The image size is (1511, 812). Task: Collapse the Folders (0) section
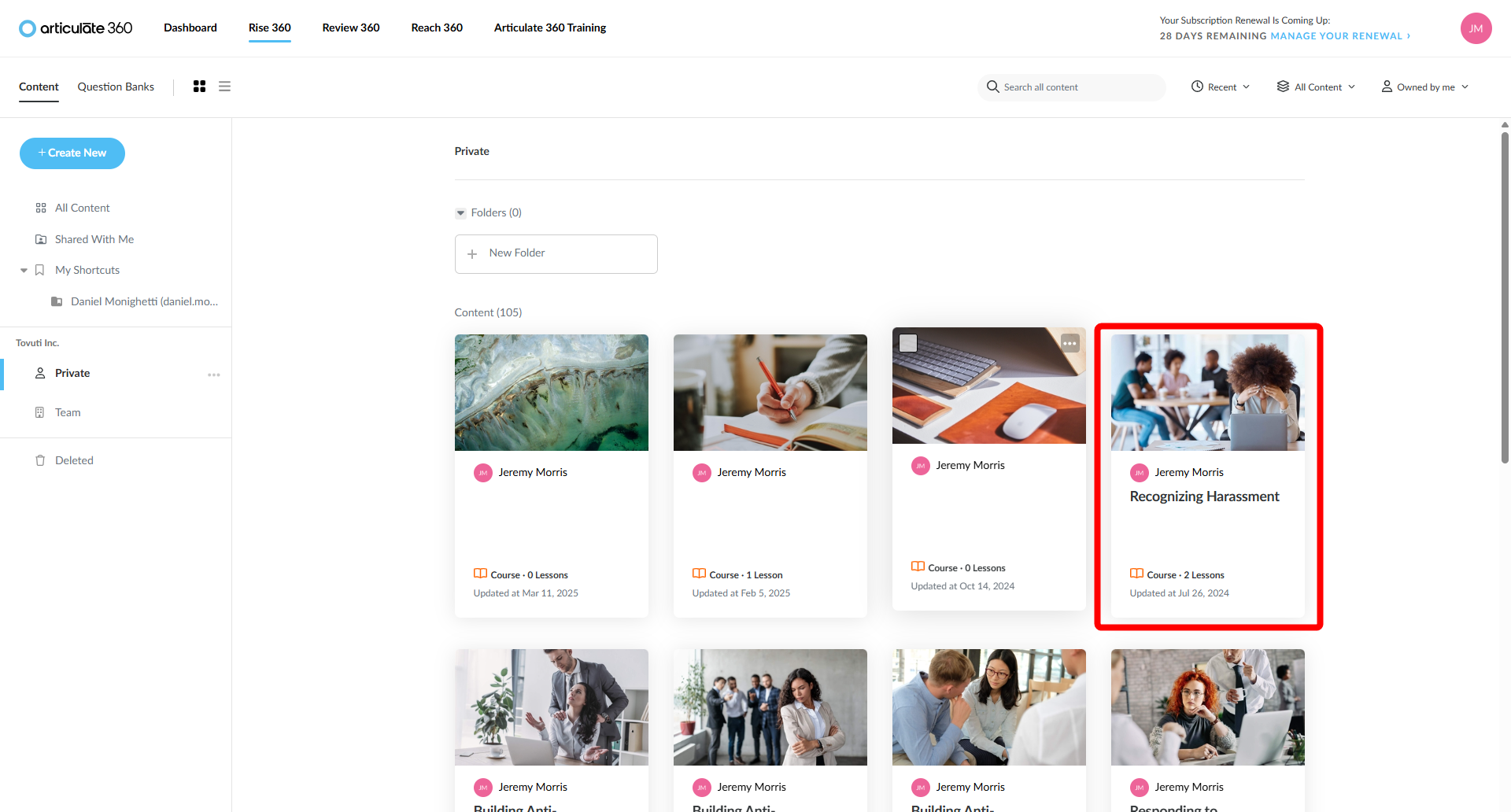tap(461, 213)
